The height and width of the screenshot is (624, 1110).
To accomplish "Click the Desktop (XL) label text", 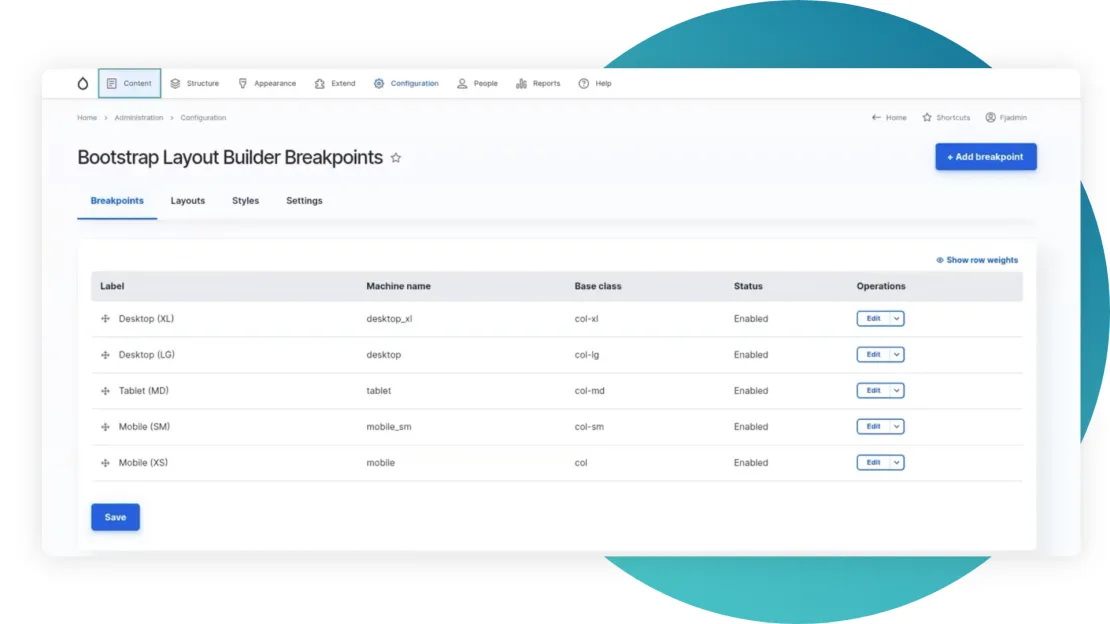I will tap(147, 319).
